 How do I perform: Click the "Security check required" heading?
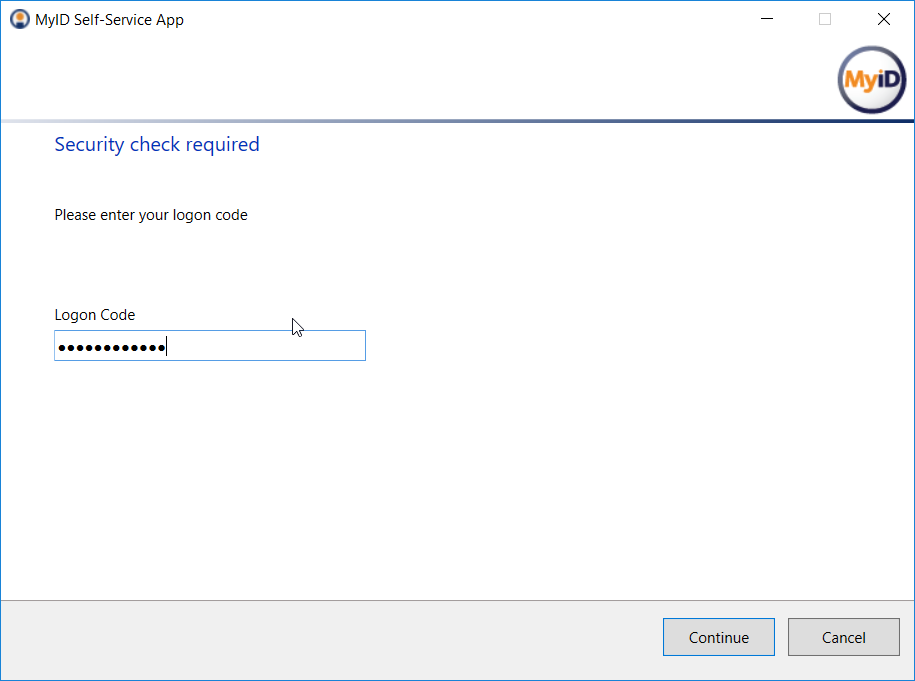tap(157, 144)
